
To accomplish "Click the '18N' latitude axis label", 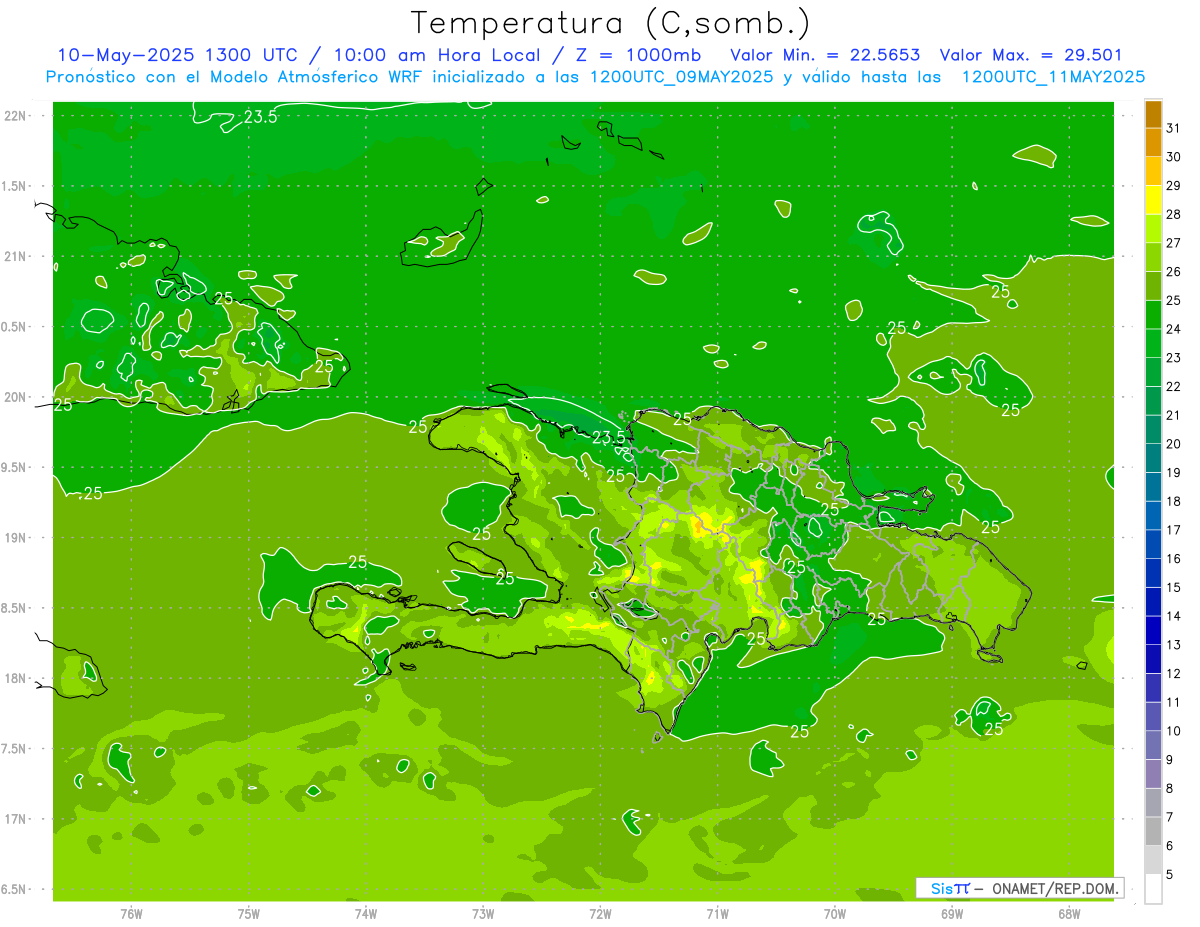I will (x=15, y=678).
